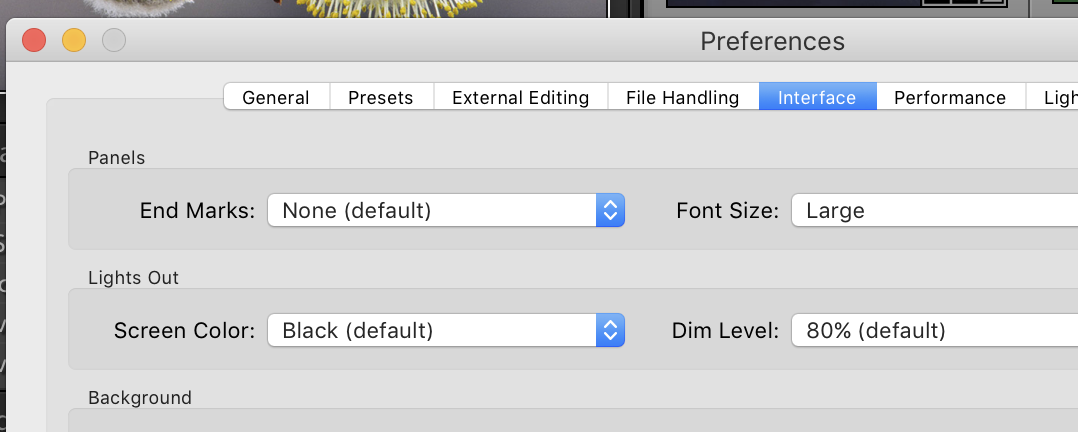Screen dimensions: 1078x432
Task: Open the End Marks dropdown
Action: click(446, 211)
